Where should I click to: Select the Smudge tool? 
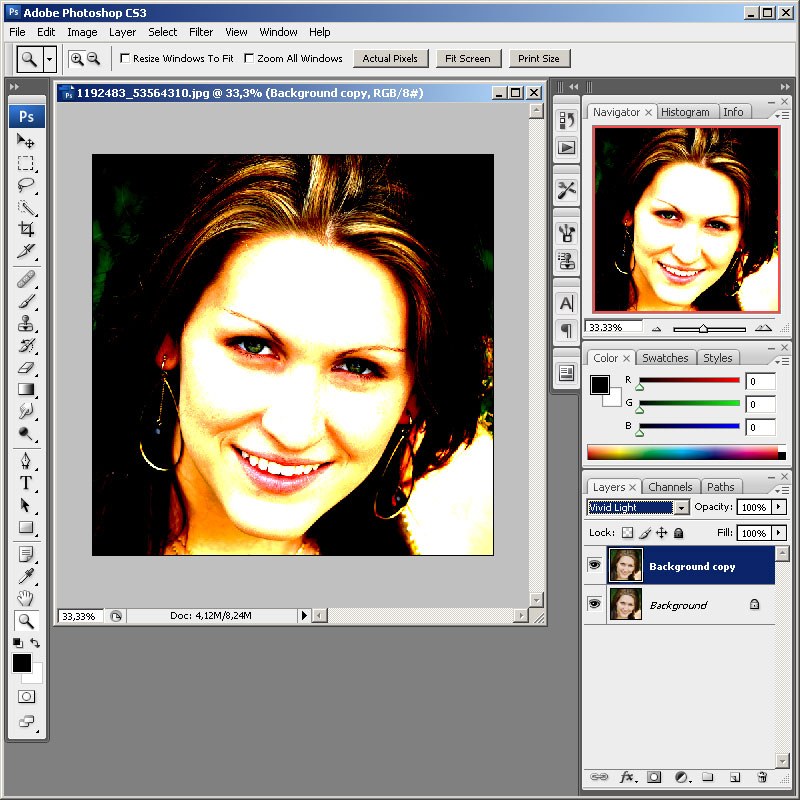26,411
